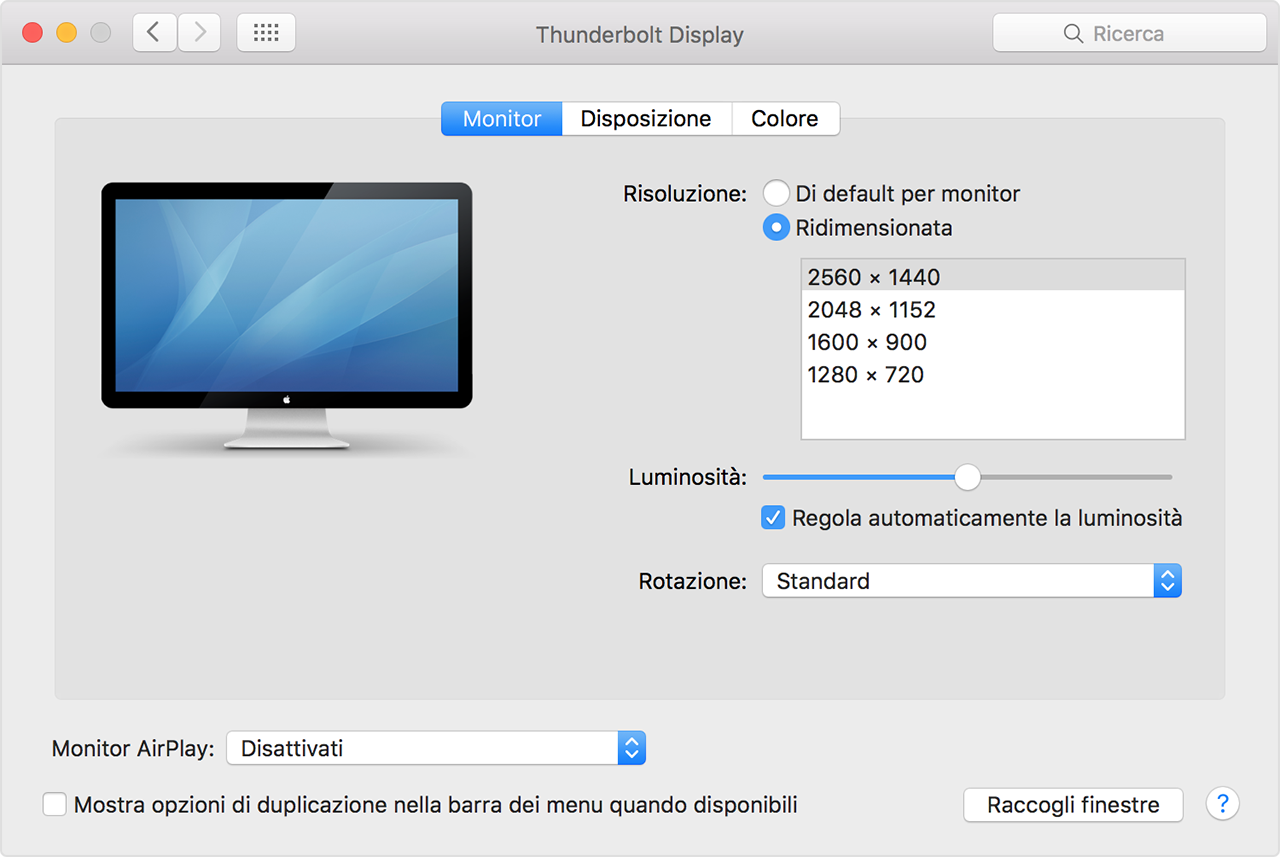1280x858 pixels.
Task: Choose the 1280 × 720 resolution
Action: coord(866,375)
